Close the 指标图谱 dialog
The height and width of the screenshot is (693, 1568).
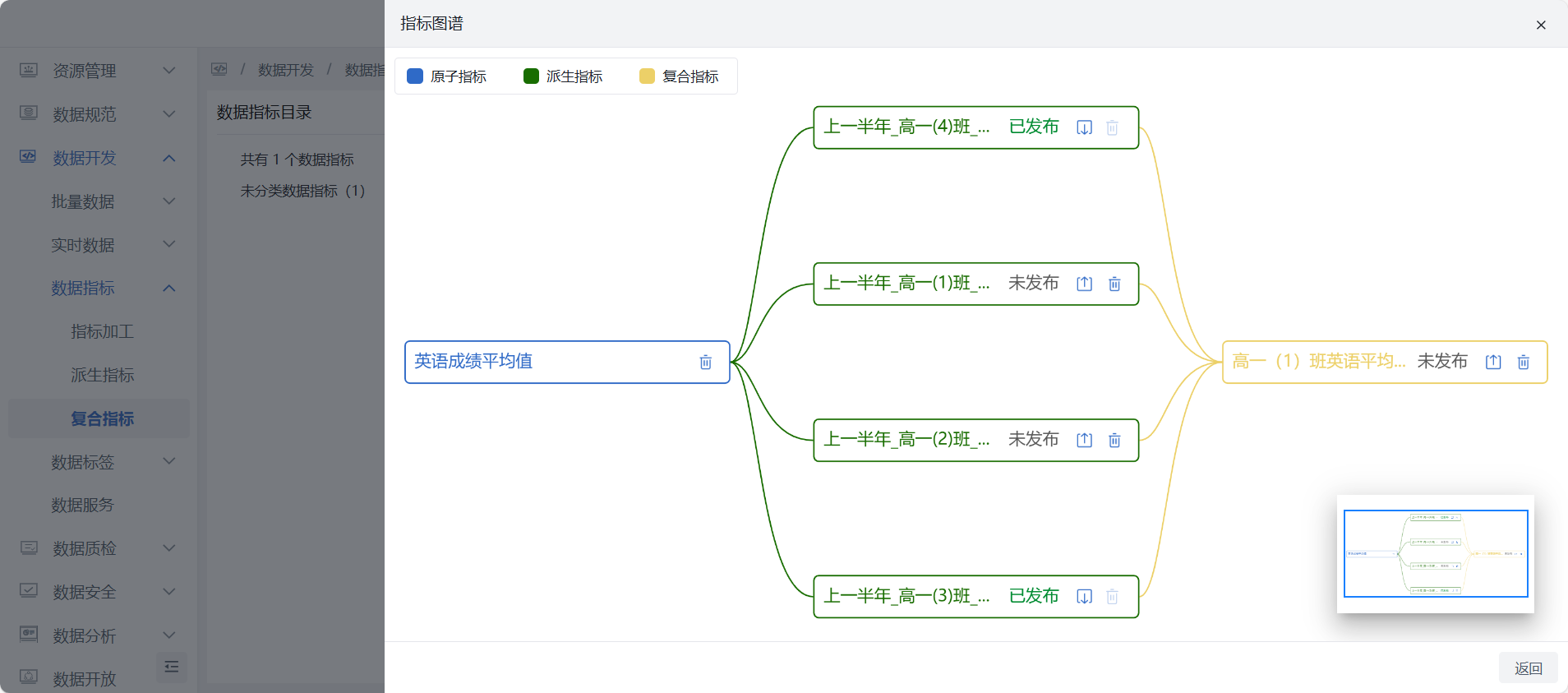pyautogui.click(x=1541, y=25)
